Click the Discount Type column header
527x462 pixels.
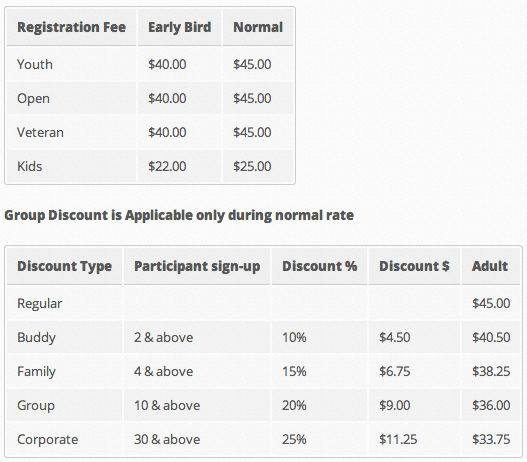tap(64, 266)
